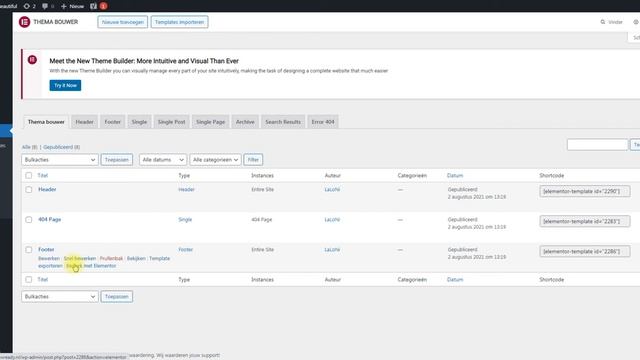Tick the checkbox for the Footer template

point(29,250)
